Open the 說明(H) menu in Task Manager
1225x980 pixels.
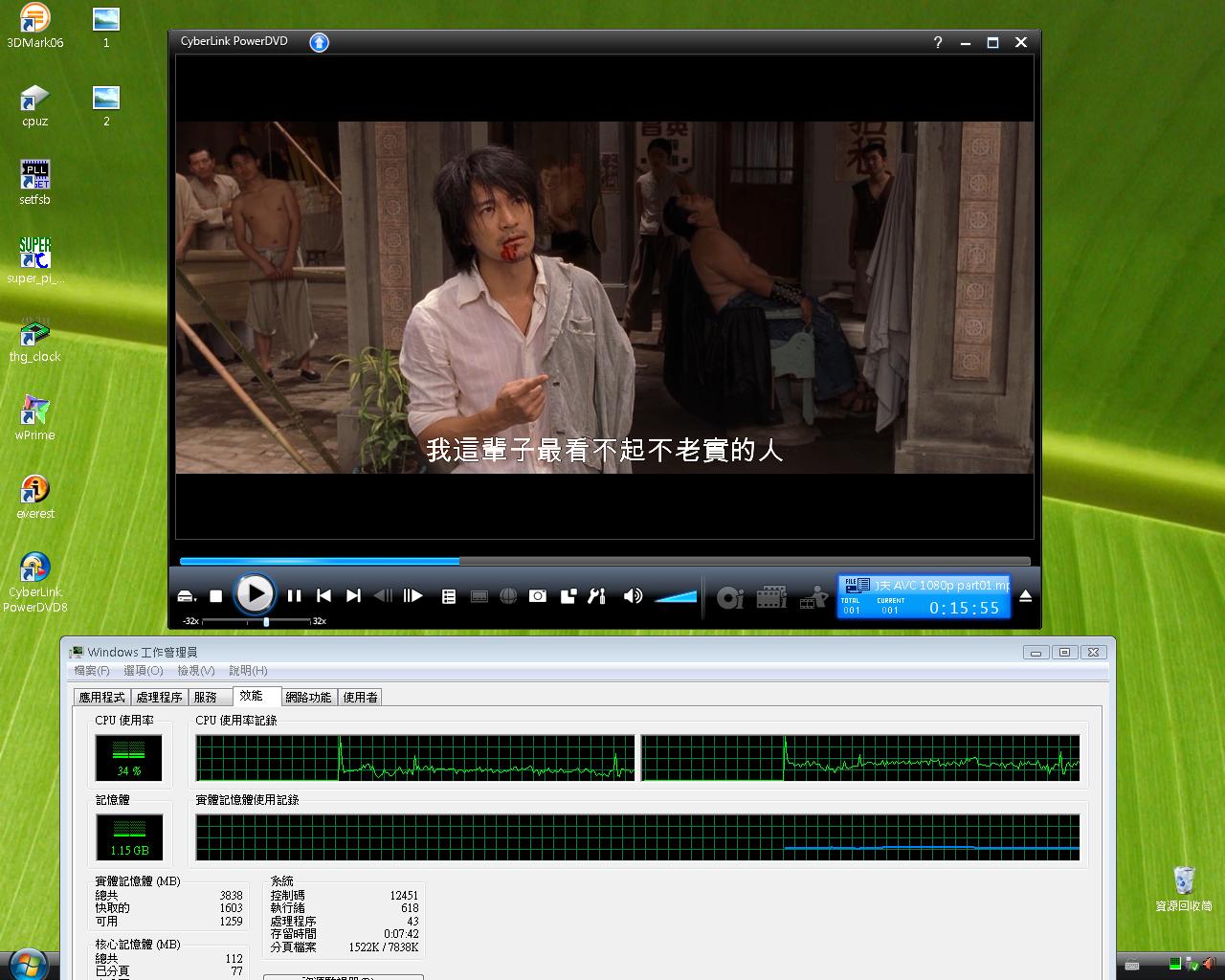pyautogui.click(x=248, y=671)
